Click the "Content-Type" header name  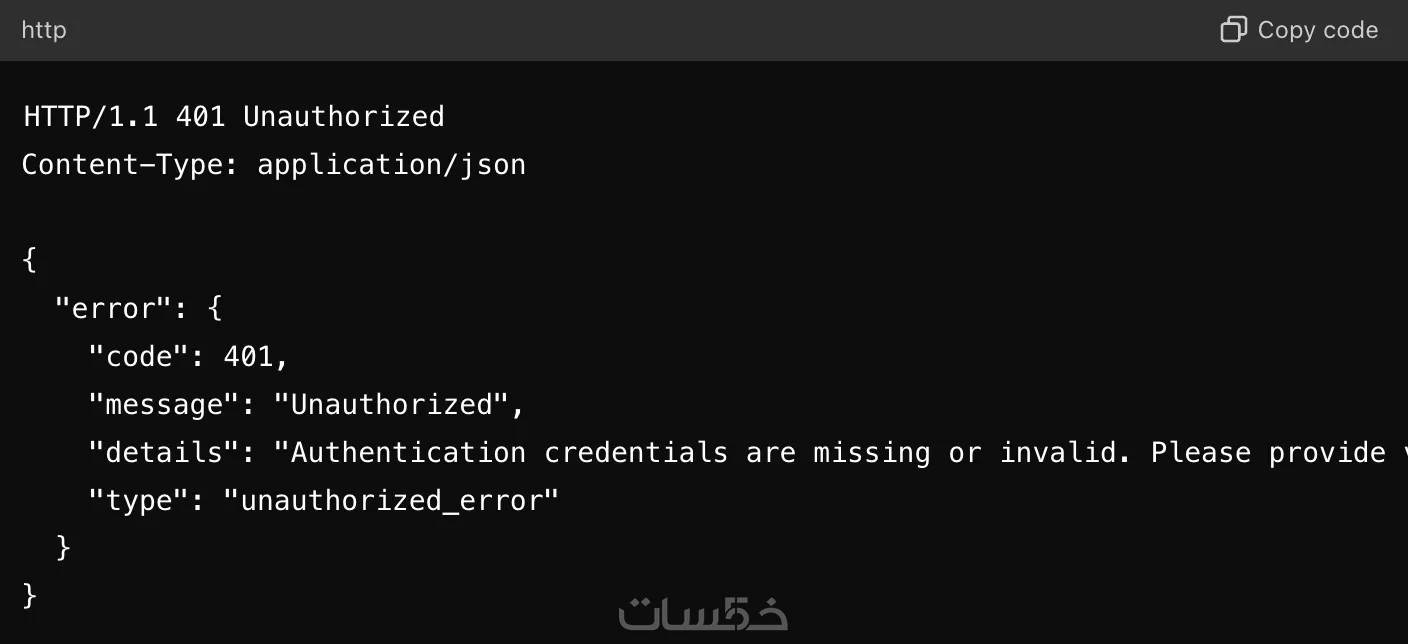(x=123, y=164)
